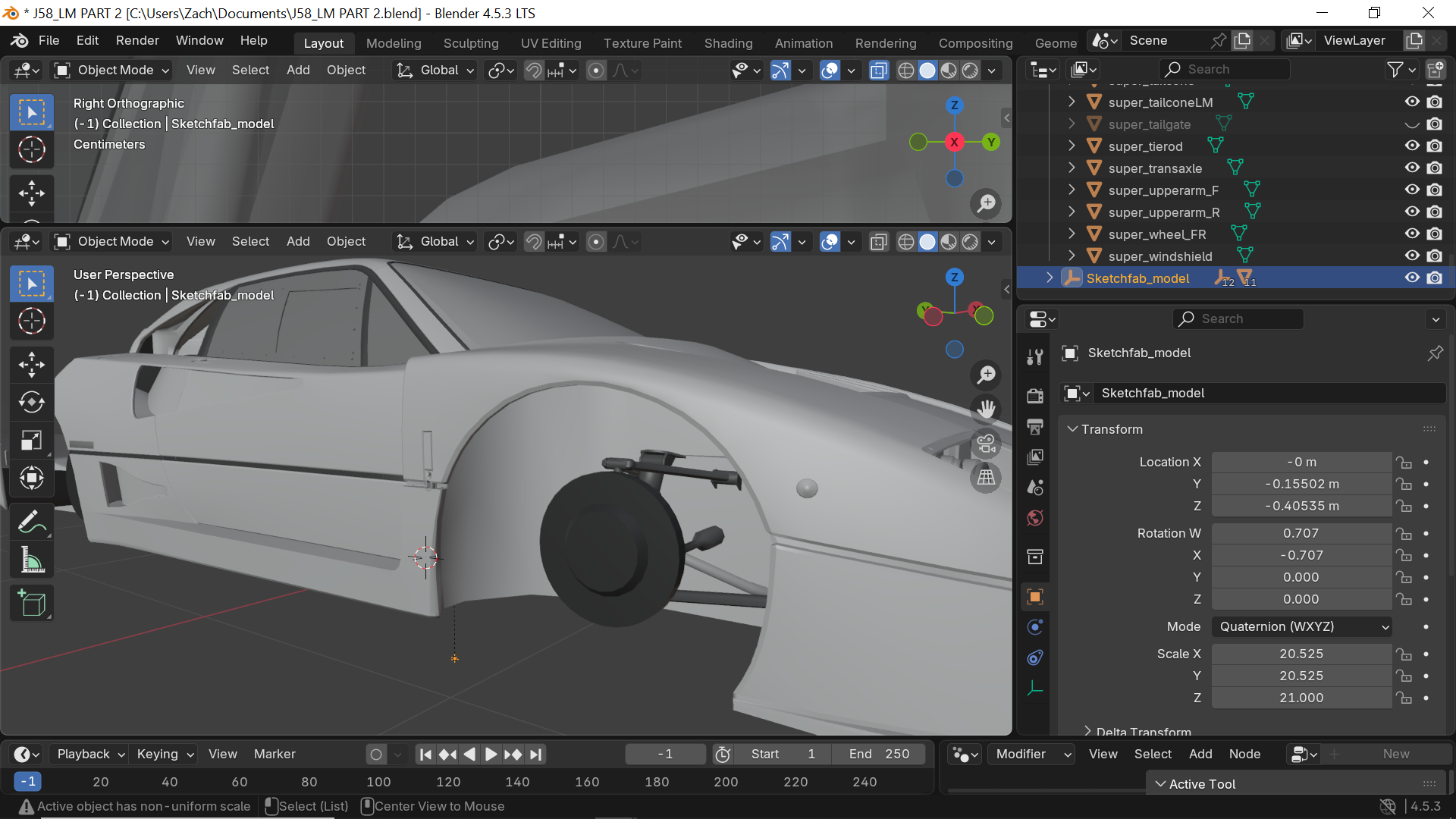Click the End frame field
Viewport: 1456px width, 819px height.
pyautogui.click(x=878, y=754)
